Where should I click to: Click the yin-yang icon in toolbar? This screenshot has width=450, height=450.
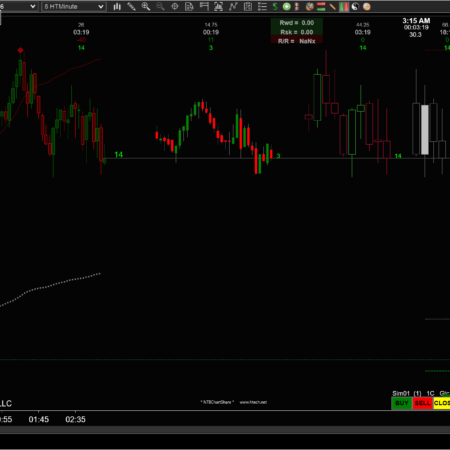click(355, 6)
